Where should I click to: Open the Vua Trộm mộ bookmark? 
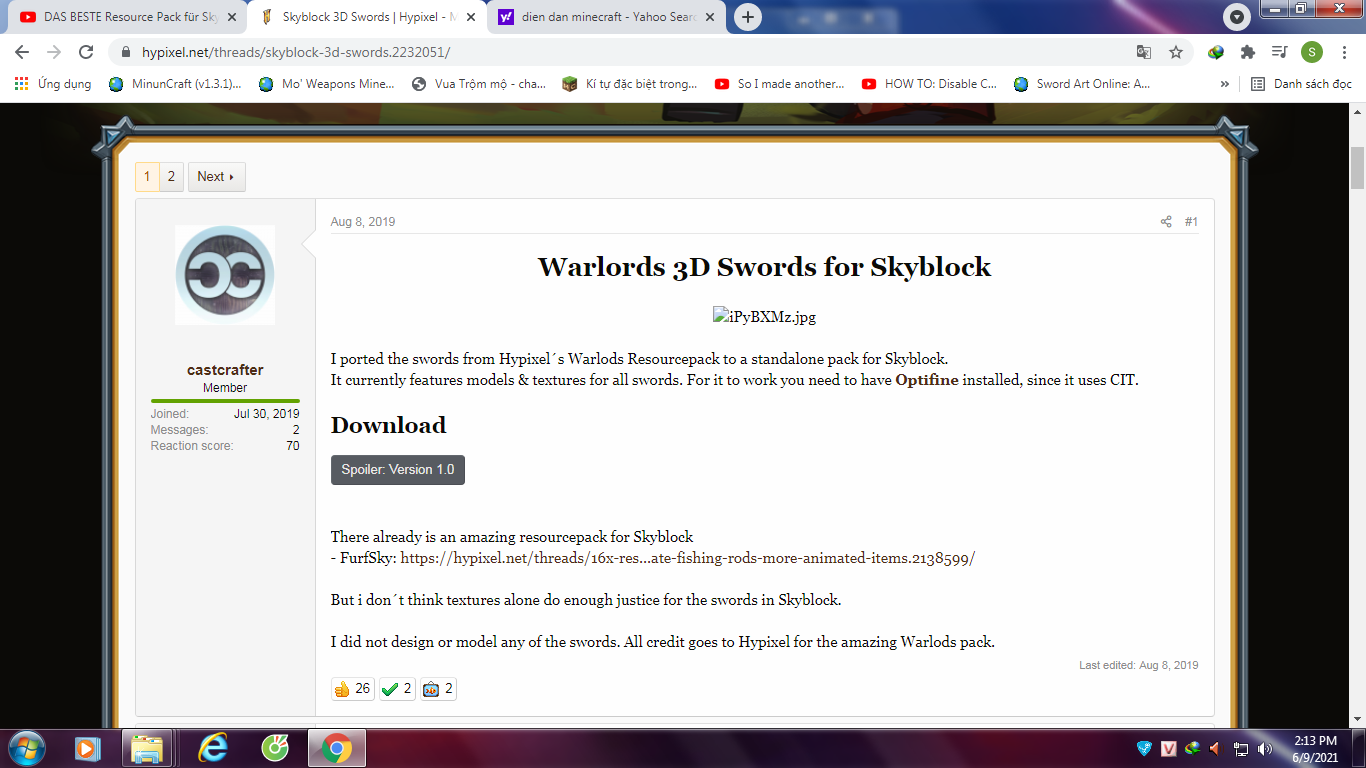click(479, 84)
